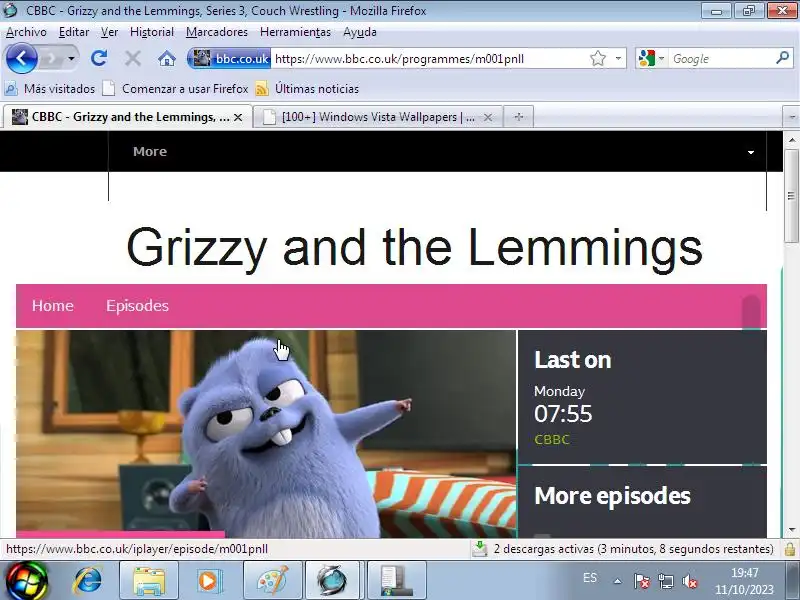
Task: Open the Windows Start orb
Action: click(x=26, y=581)
